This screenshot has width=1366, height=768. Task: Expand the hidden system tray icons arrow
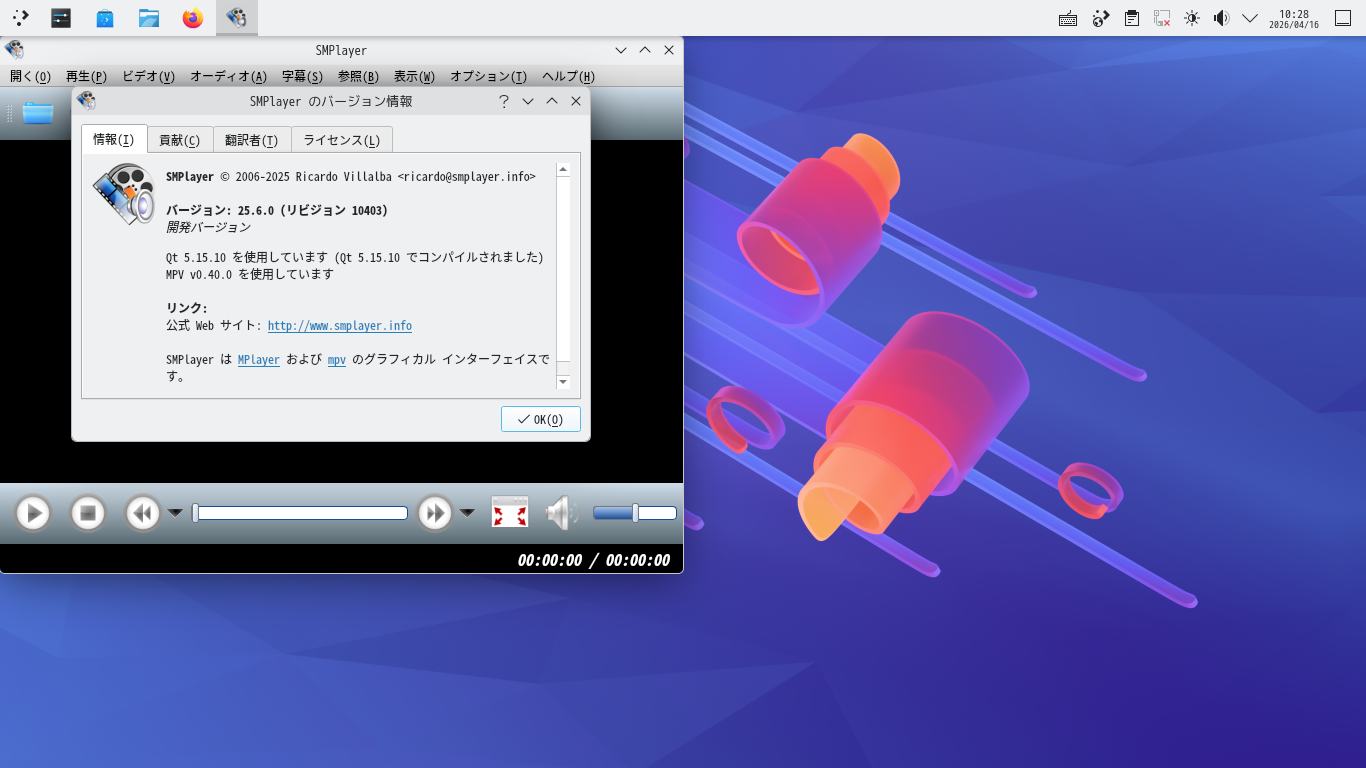click(x=1250, y=18)
